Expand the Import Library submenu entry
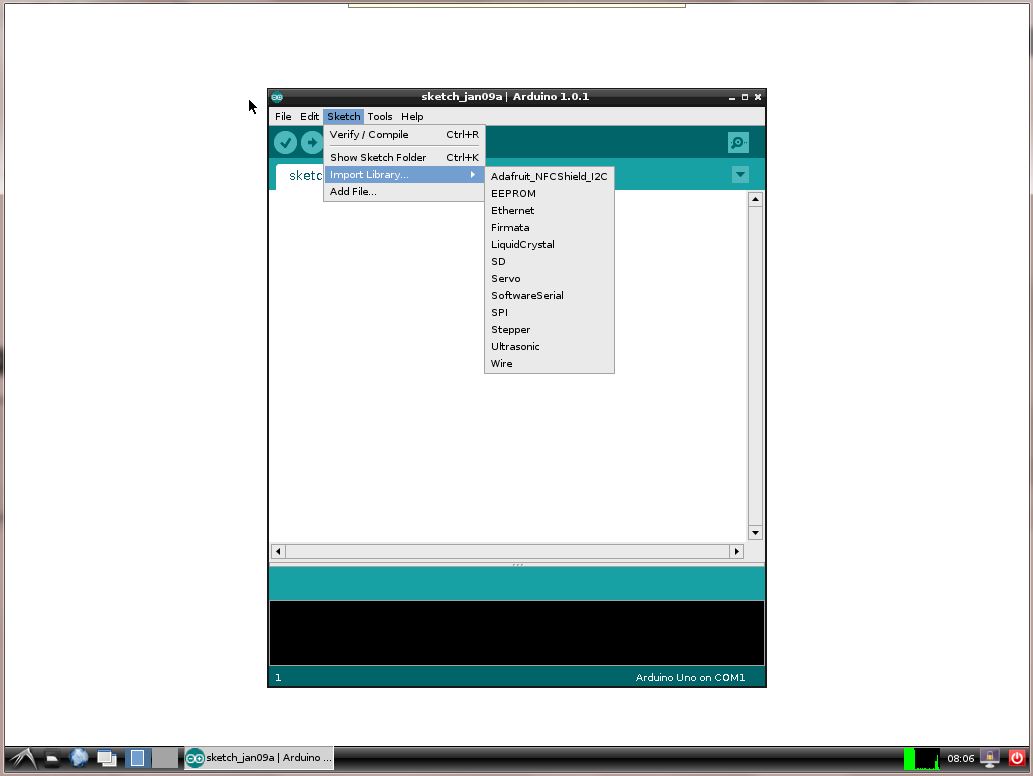The height and width of the screenshot is (776, 1033). tap(404, 175)
